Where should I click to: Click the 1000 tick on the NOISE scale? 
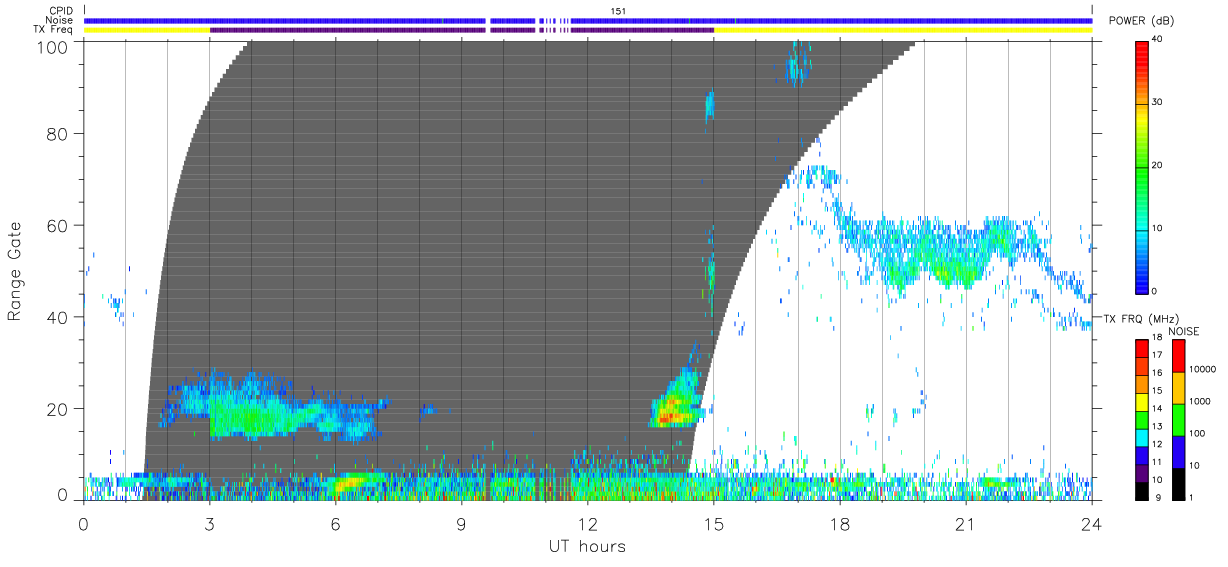point(1200,401)
